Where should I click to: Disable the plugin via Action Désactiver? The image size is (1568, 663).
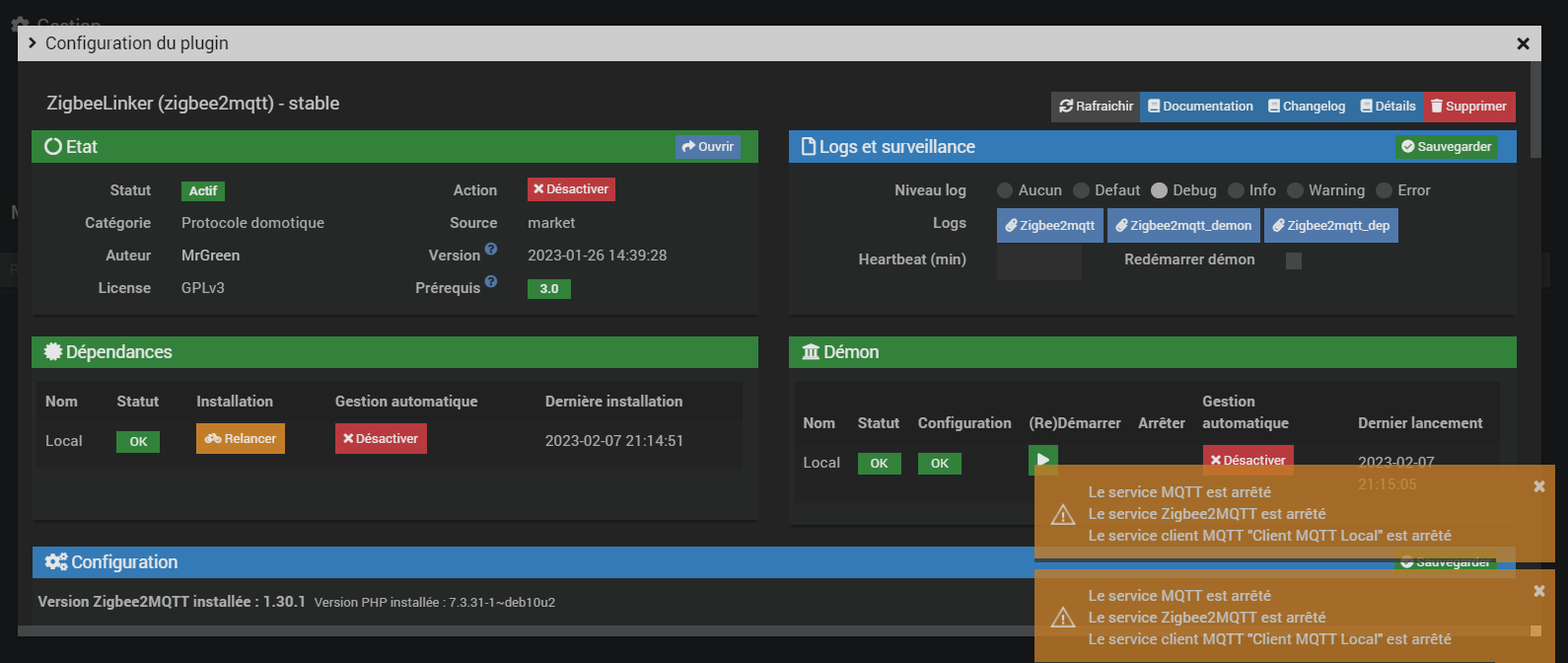click(571, 189)
